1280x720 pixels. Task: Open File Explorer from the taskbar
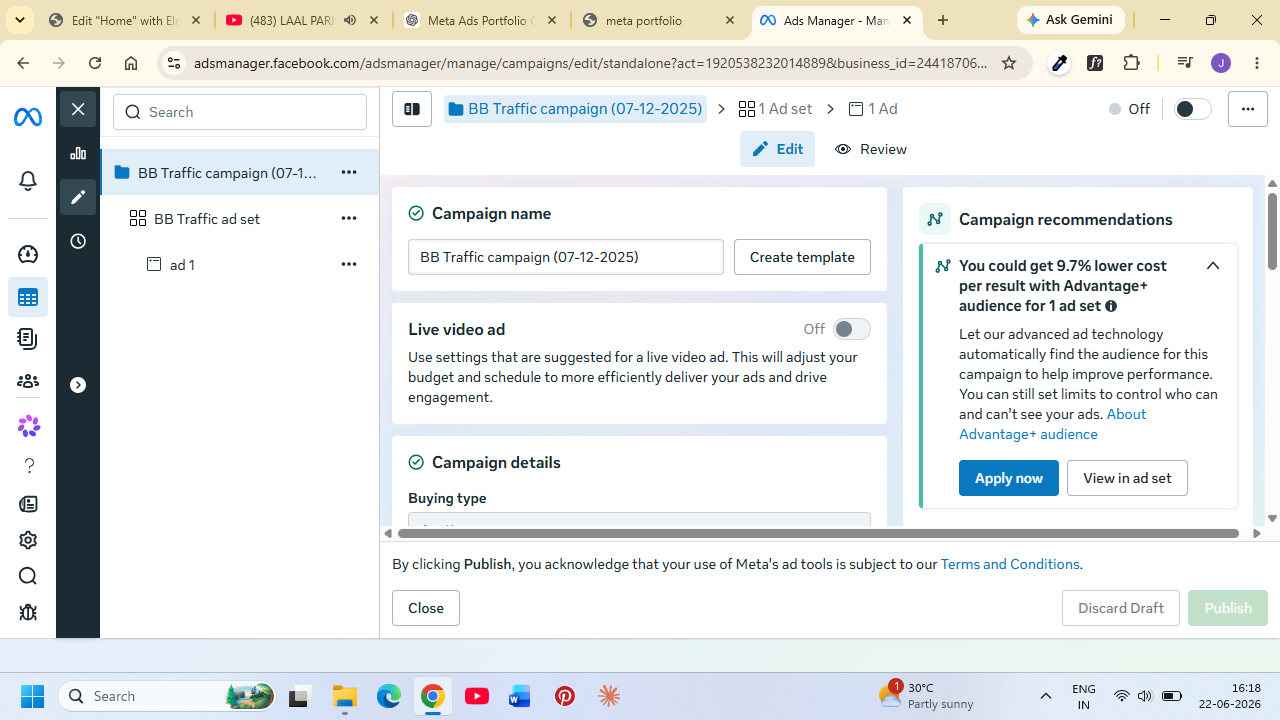[x=345, y=696]
